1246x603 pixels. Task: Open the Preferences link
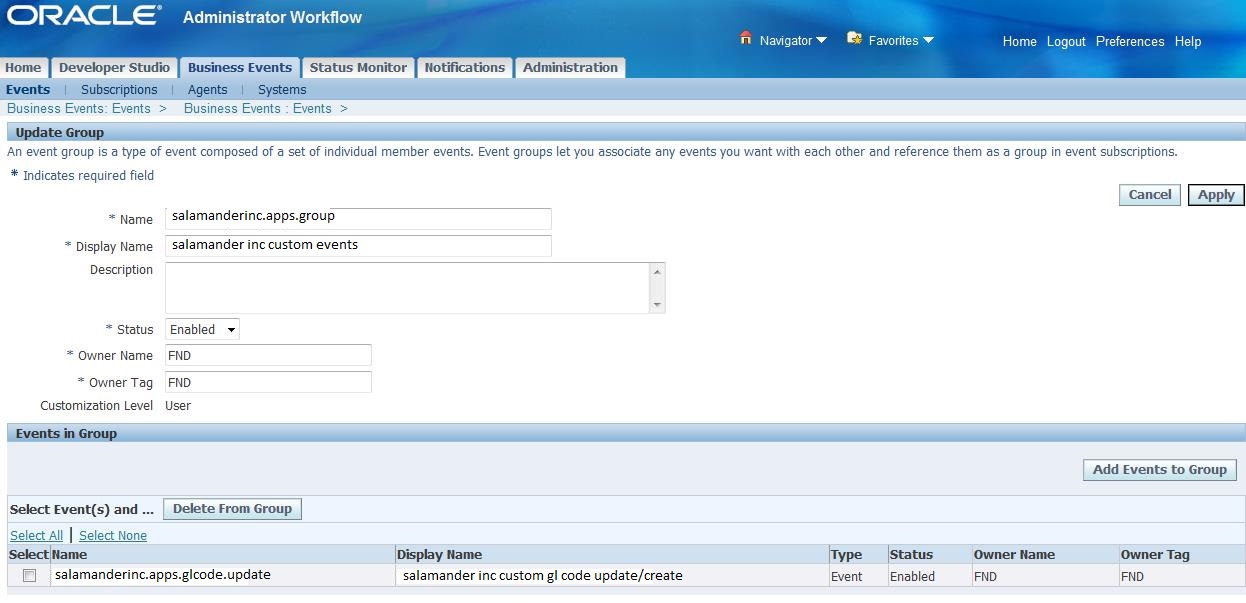[1130, 41]
